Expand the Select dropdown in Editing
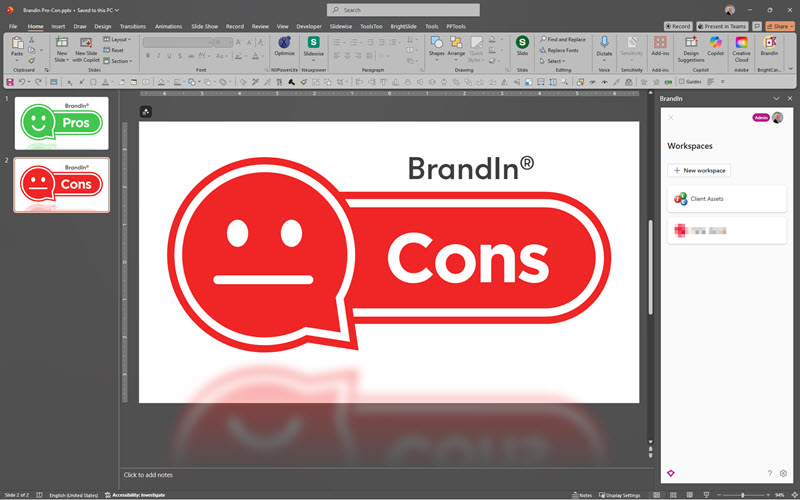This screenshot has height=500, width=800. 555,61
